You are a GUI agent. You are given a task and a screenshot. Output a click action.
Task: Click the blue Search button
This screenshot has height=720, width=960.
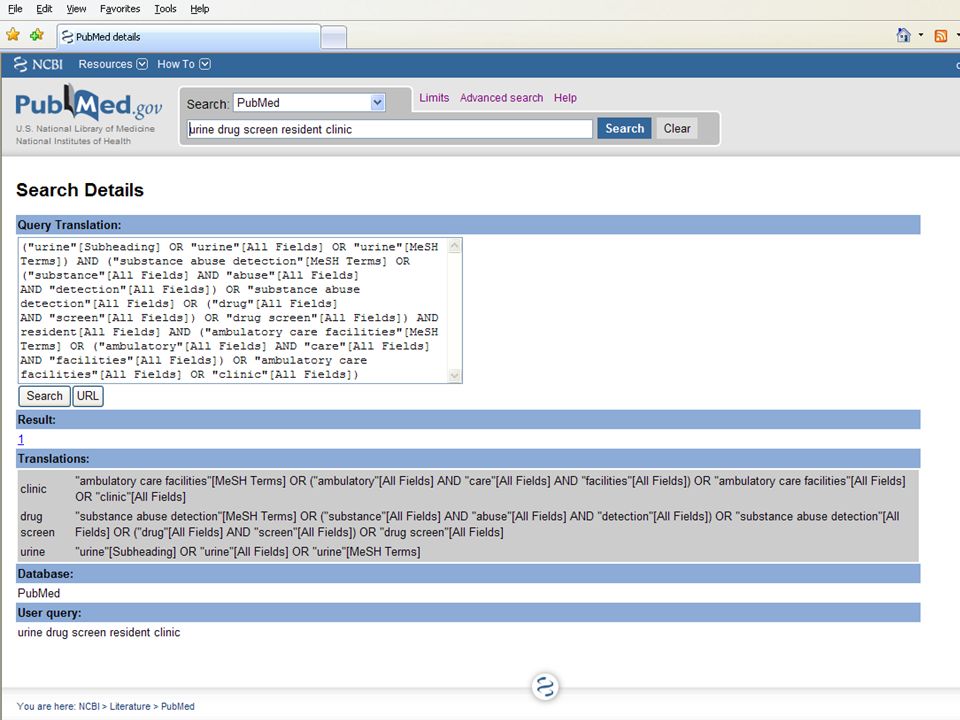tap(624, 129)
